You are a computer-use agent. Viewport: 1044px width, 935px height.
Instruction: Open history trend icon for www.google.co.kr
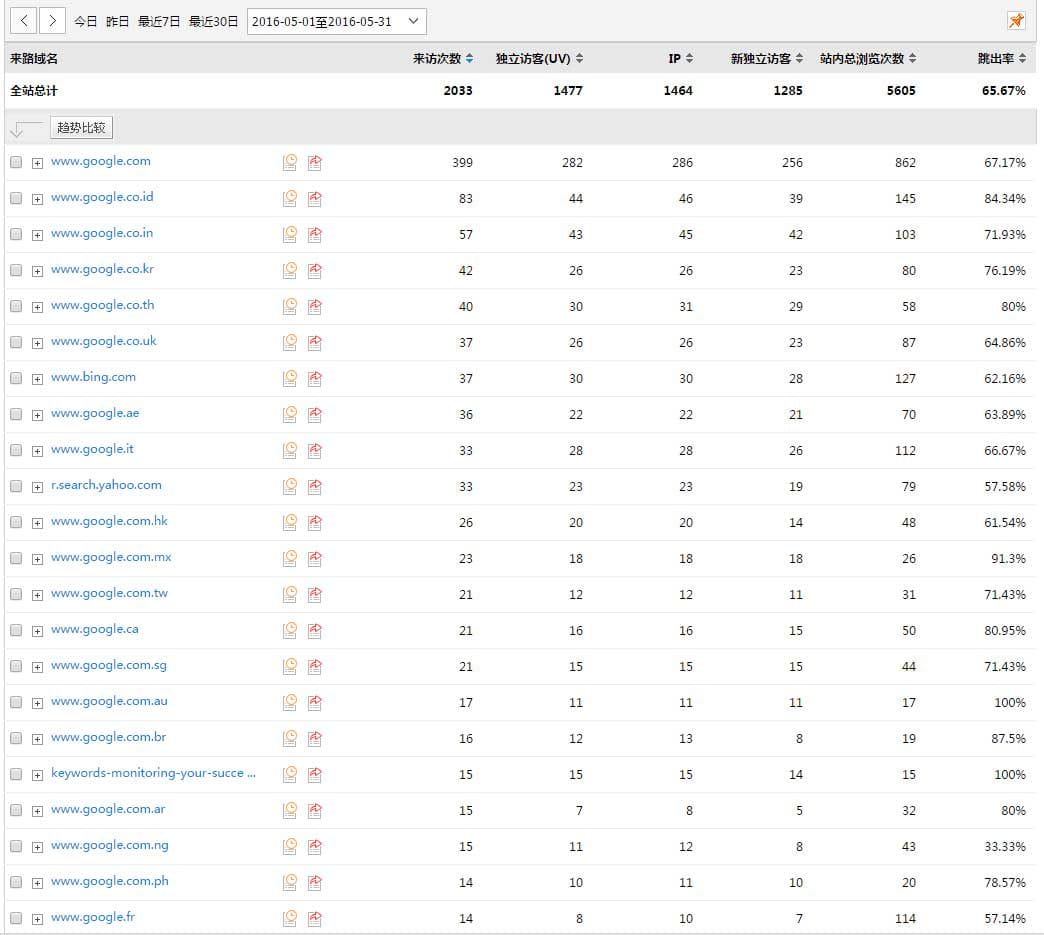[290, 270]
